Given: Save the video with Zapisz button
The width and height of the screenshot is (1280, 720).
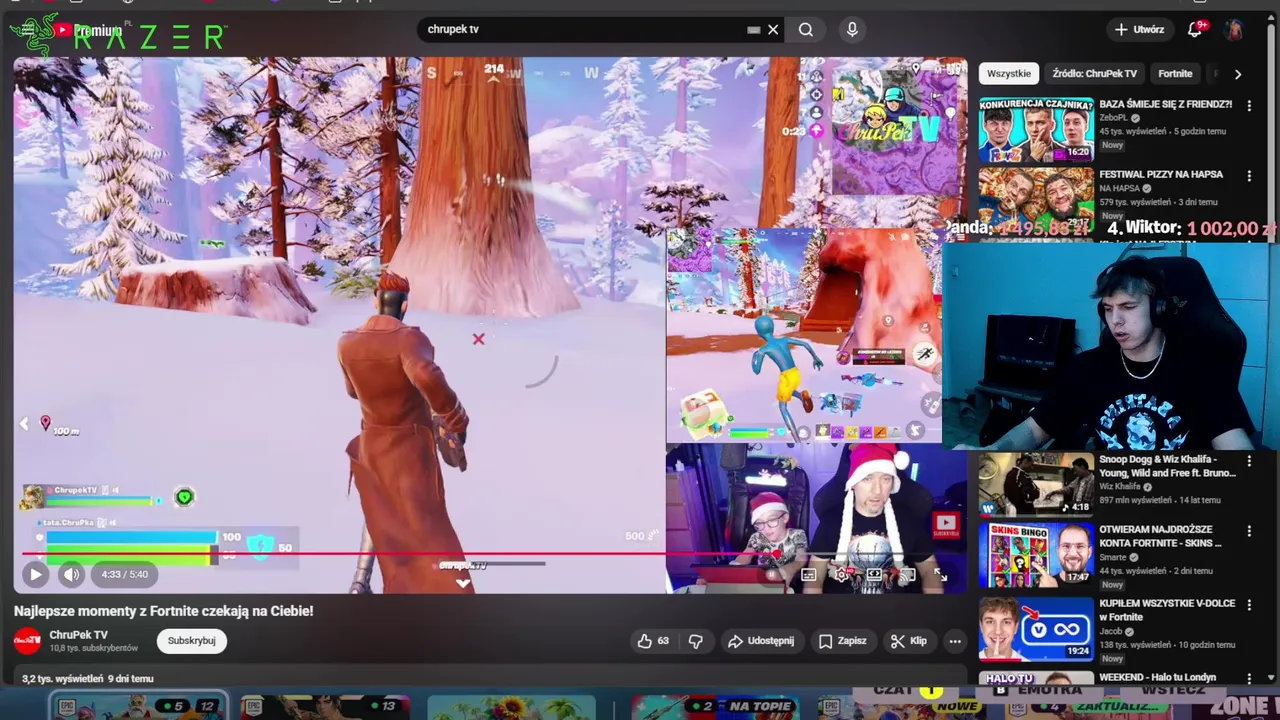Looking at the screenshot, I should (x=843, y=641).
